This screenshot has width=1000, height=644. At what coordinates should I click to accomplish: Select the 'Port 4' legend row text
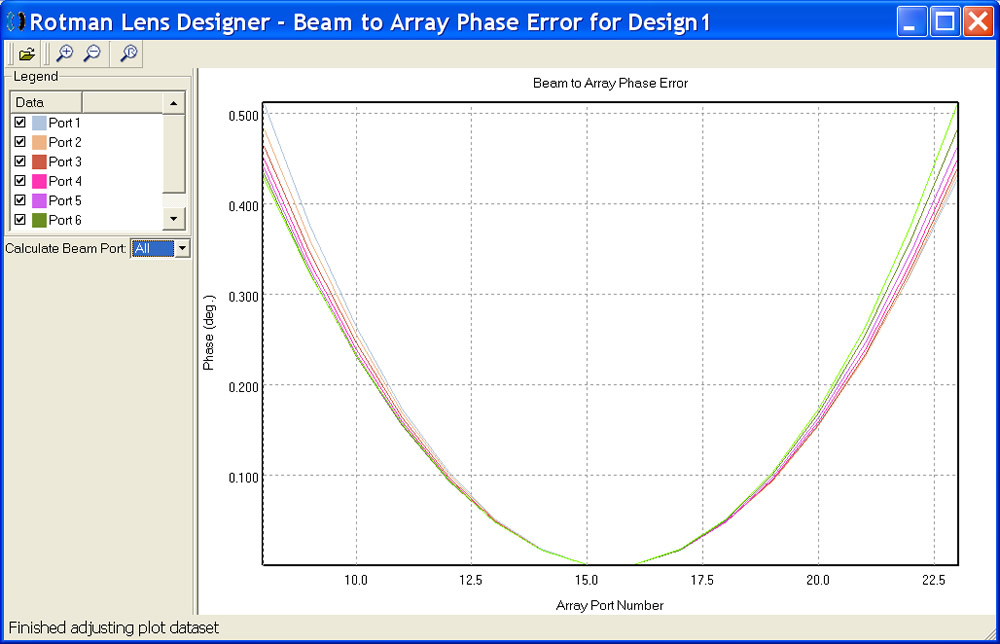click(65, 181)
